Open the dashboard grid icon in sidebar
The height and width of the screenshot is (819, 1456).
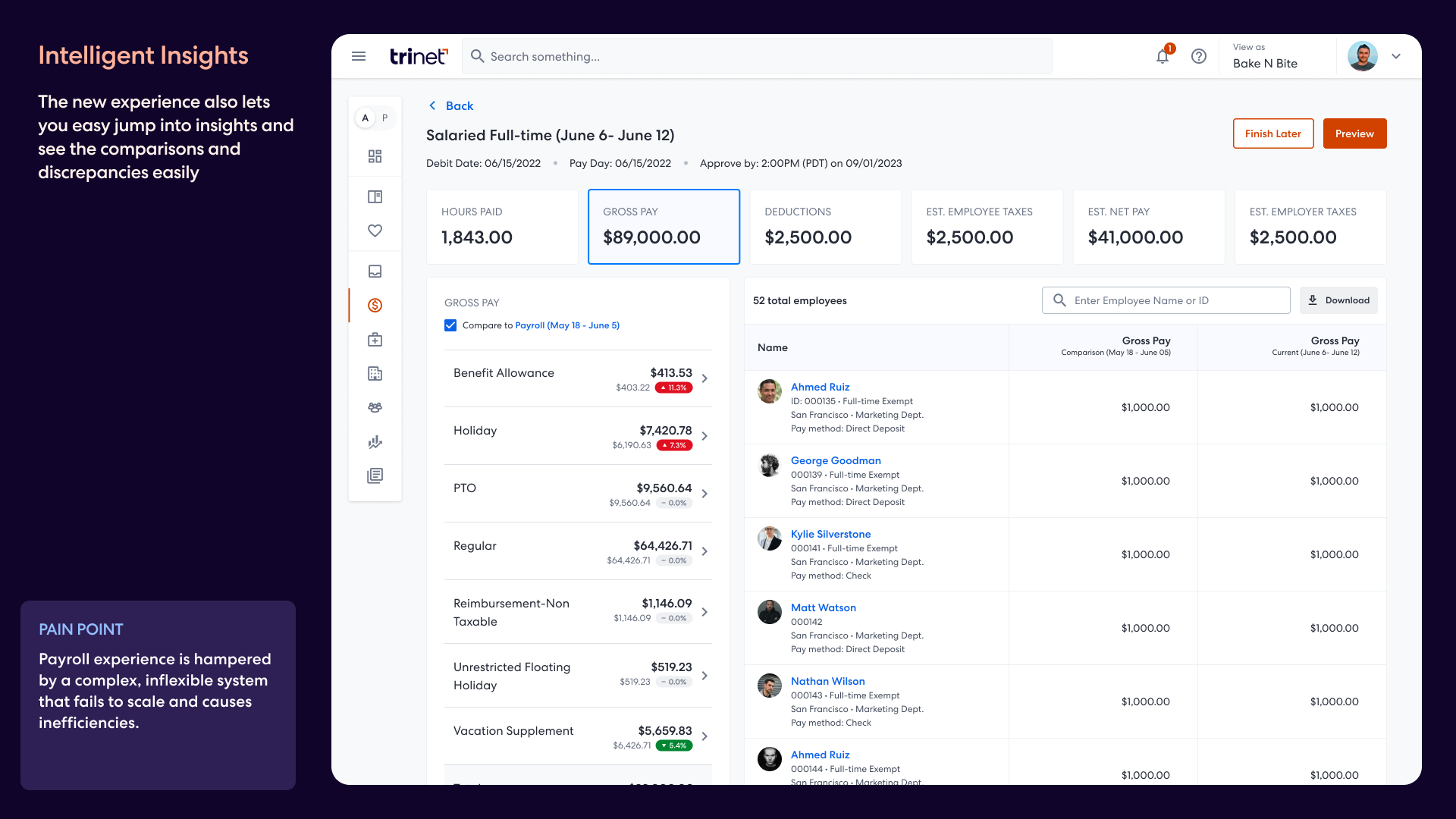pyautogui.click(x=375, y=156)
